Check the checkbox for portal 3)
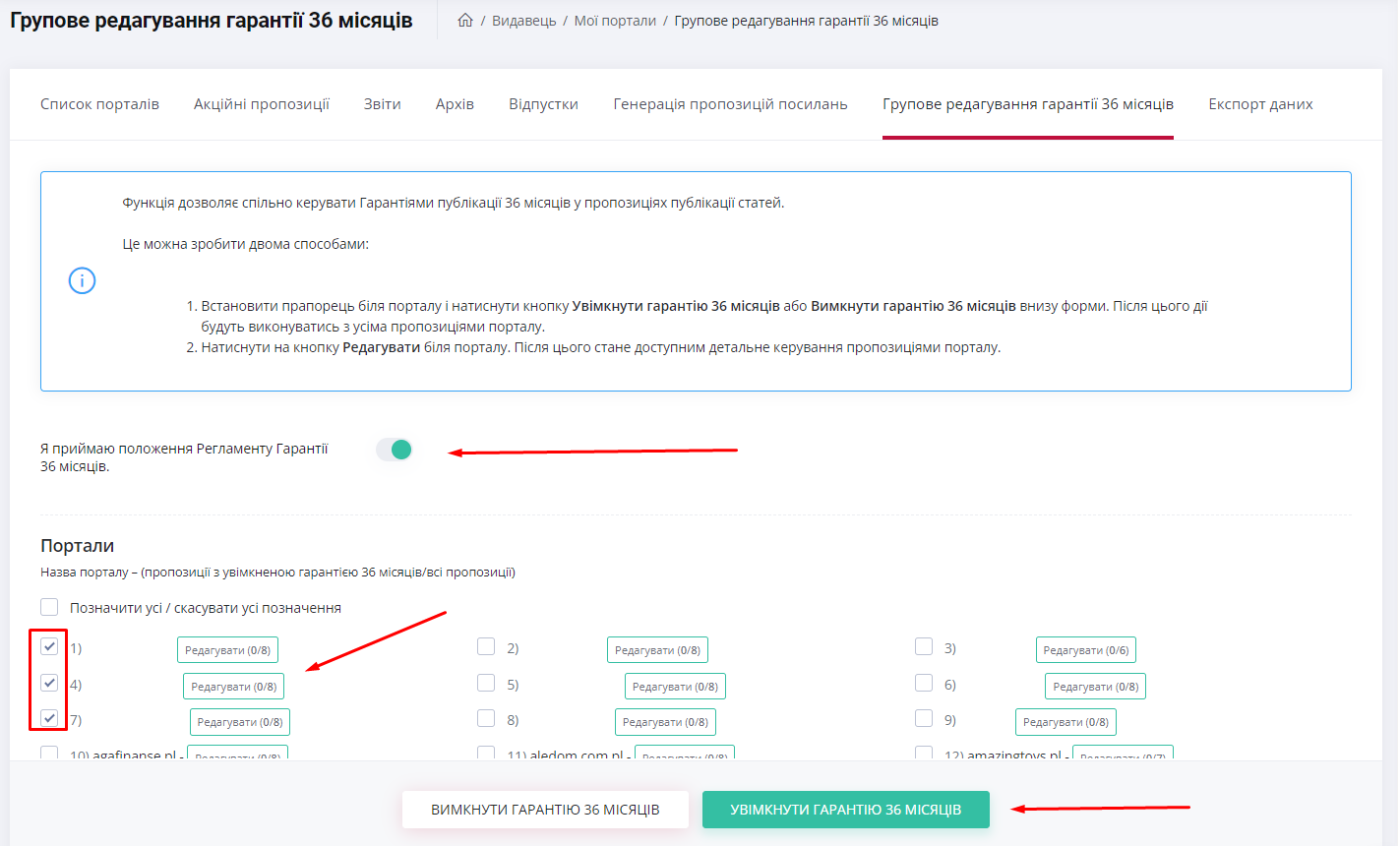Image resolution: width=1400 pixels, height=846 pixels. [924, 647]
